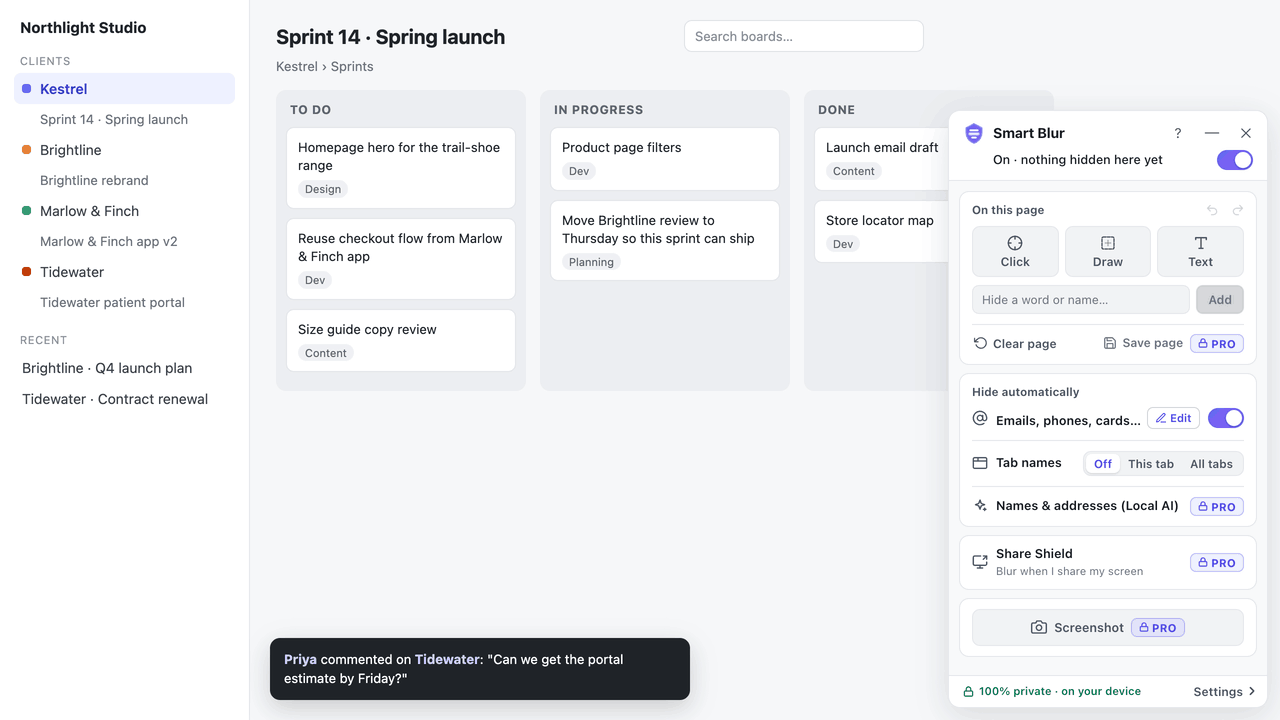Open Smart Blur Settings chevron link
1280x720 pixels.
point(1225,691)
